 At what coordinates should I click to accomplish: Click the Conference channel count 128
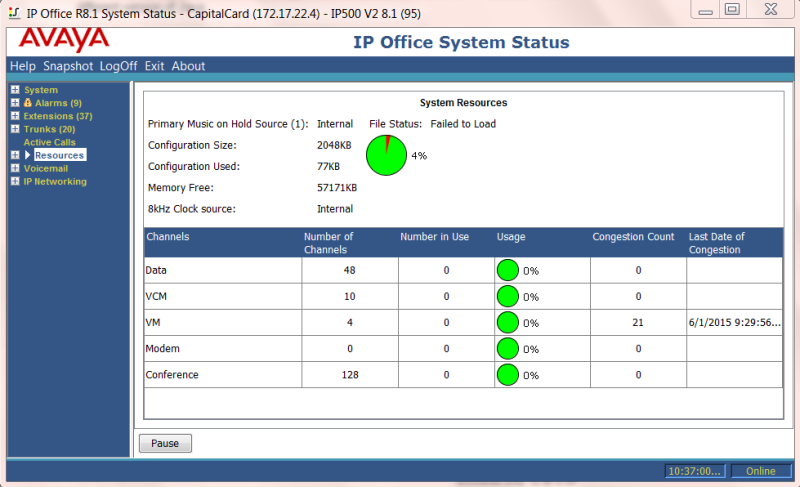click(x=350, y=375)
